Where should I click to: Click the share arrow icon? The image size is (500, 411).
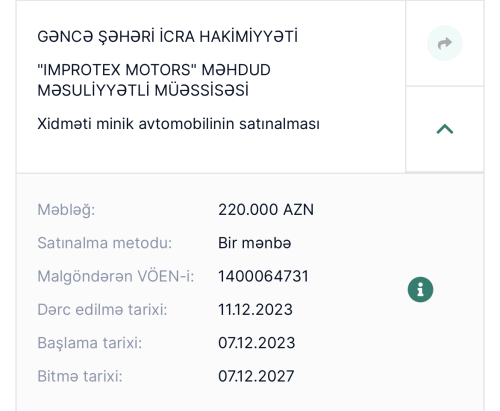445,43
